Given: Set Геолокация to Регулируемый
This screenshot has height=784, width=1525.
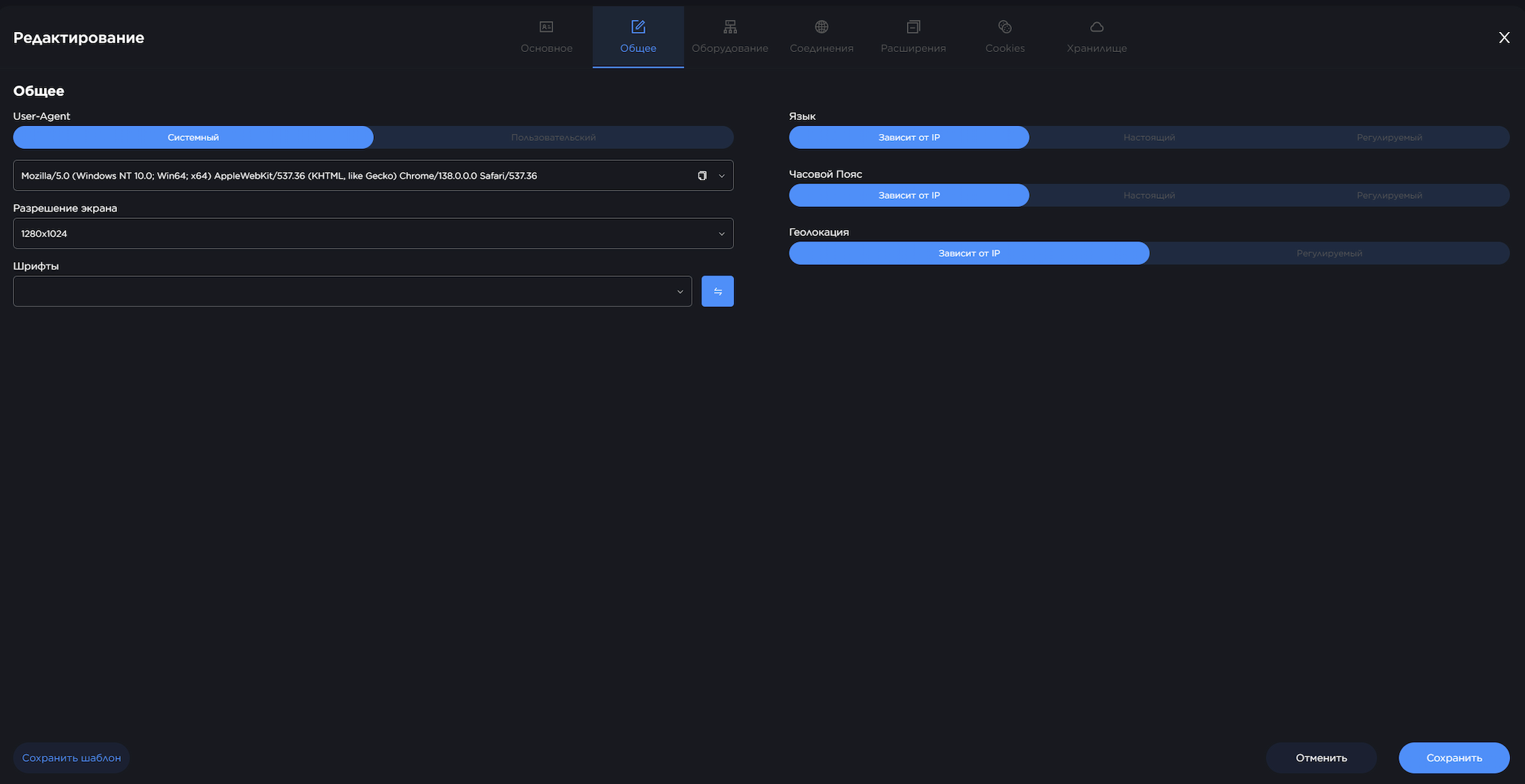Looking at the screenshot, I should tap(1329, 254).
